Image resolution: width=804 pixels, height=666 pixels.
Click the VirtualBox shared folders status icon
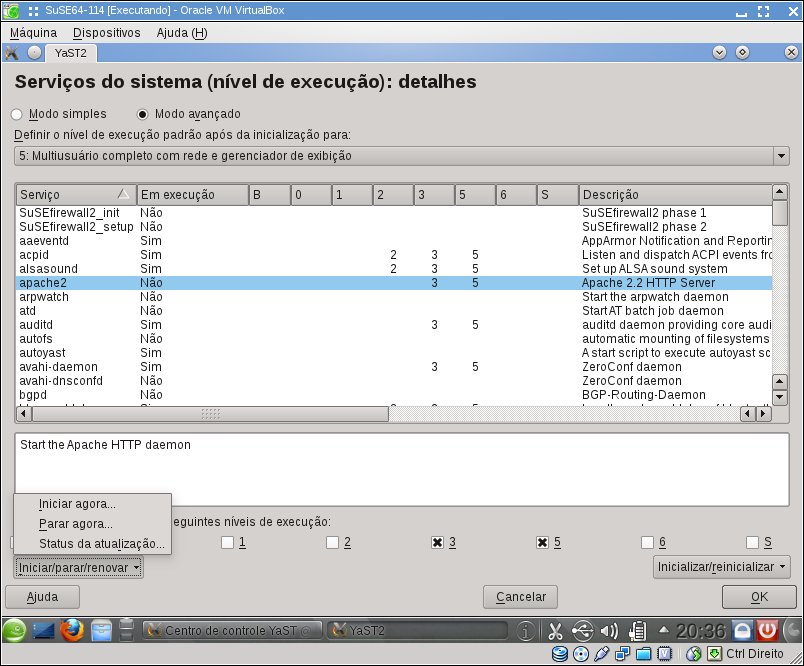click(x=644, y=654)
